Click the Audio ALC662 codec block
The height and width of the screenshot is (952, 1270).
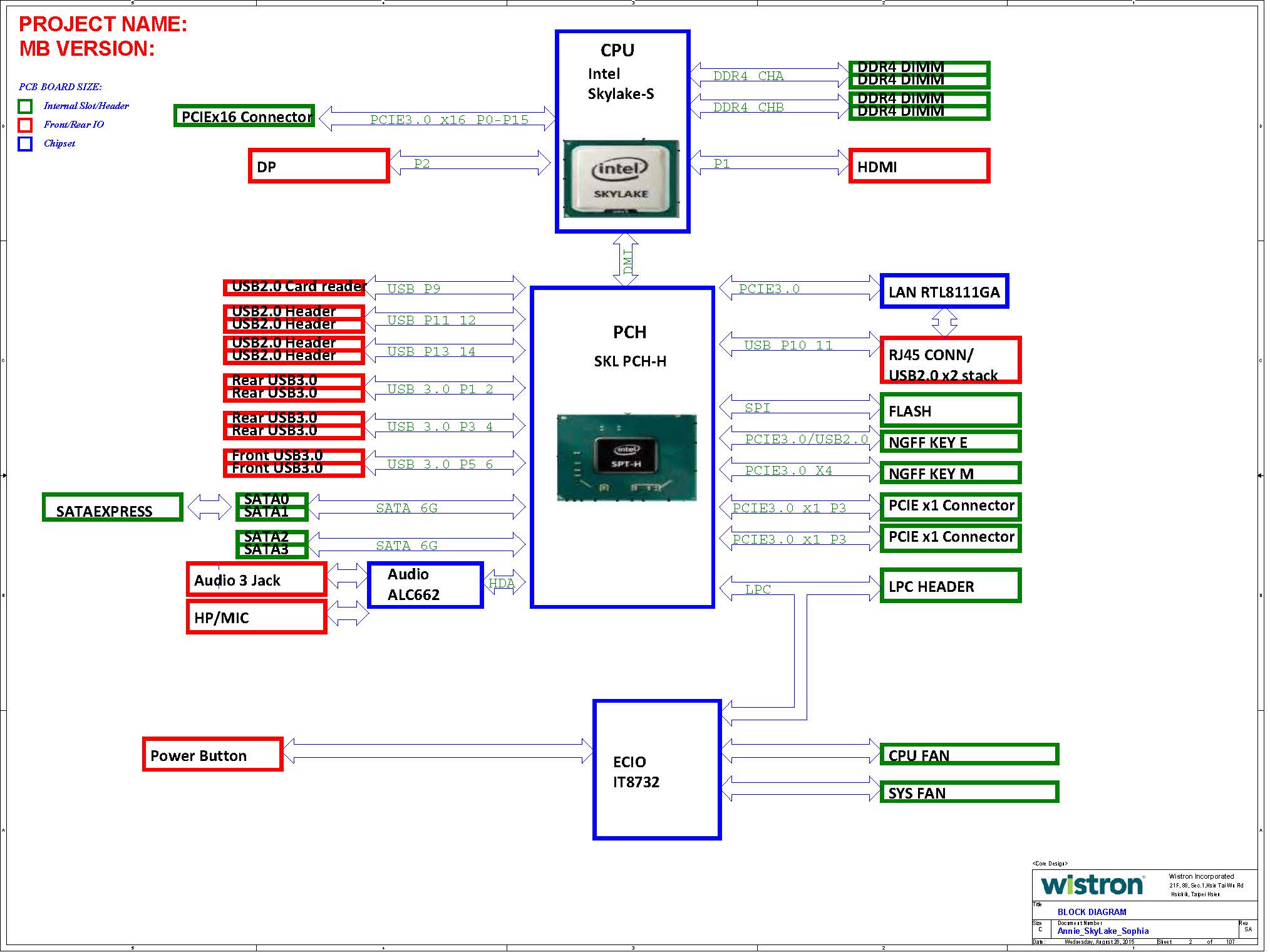click(x=425, y=585)
